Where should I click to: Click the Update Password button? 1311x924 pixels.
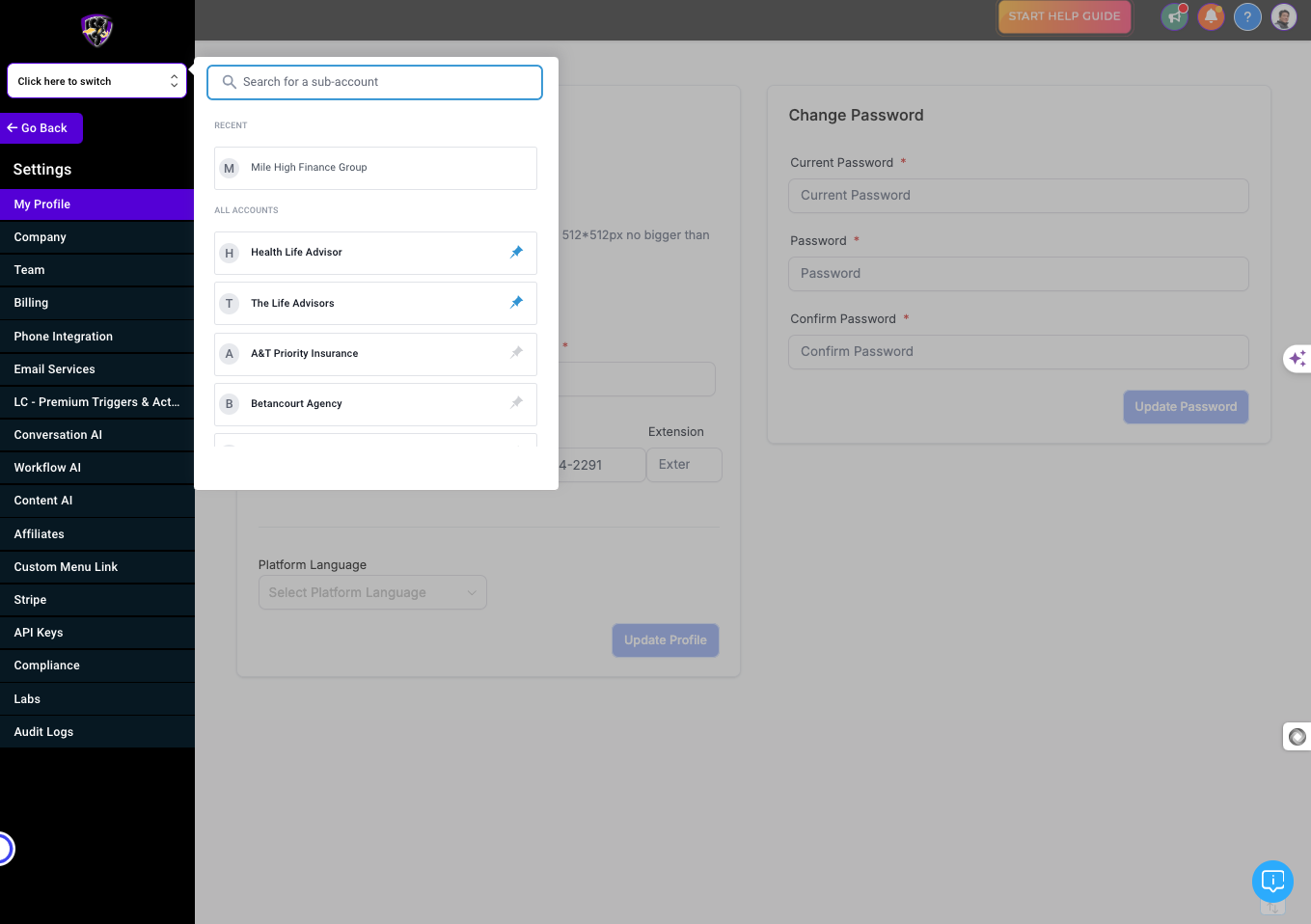coord(1186,407)
